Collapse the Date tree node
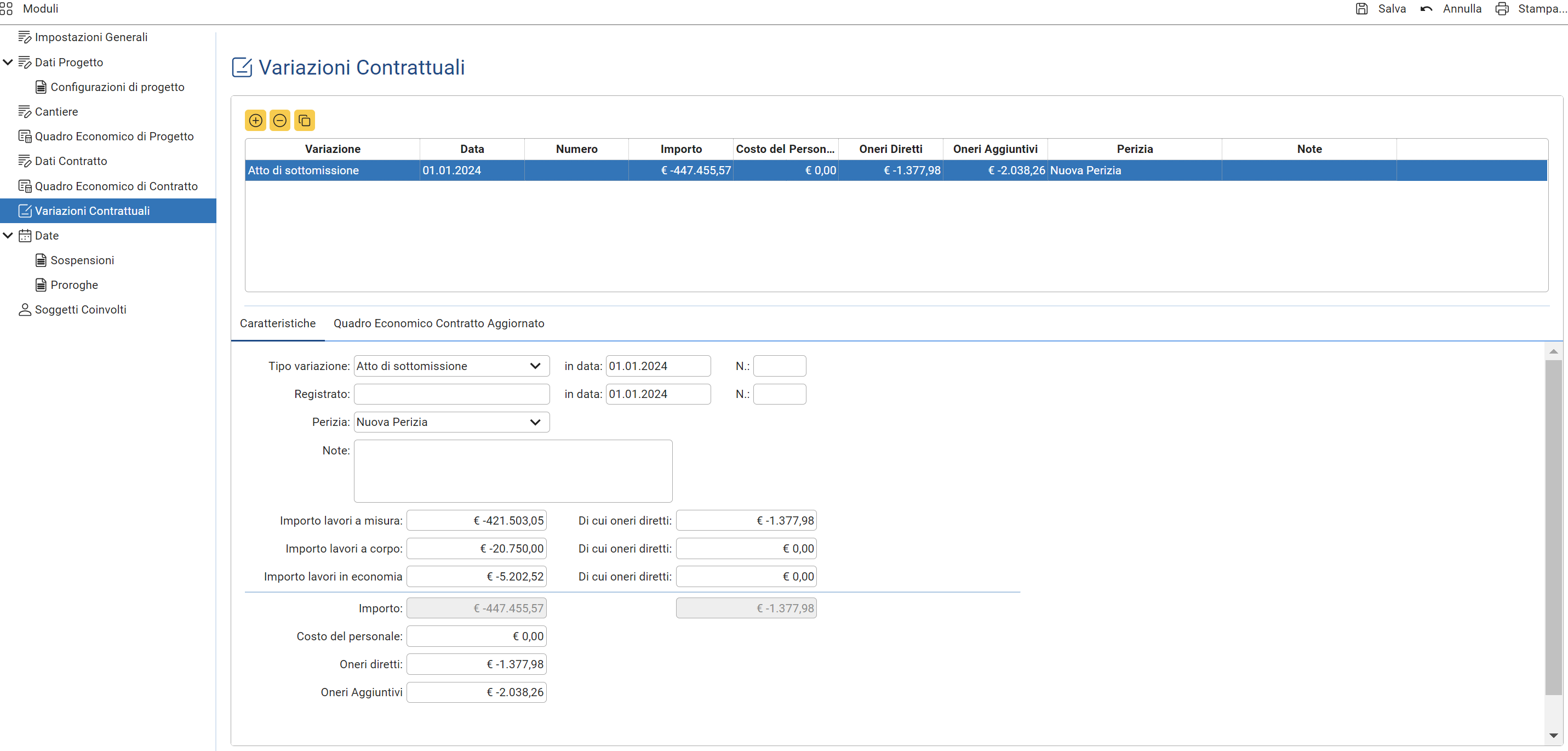This screenshot has width=1568, height=751. 8,235
